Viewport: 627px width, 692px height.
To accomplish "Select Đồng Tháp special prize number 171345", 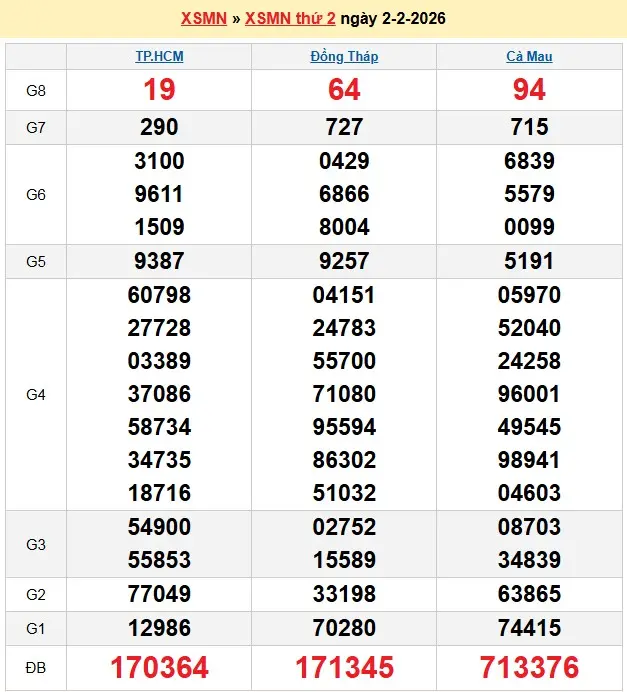I will tap(344, 667).
